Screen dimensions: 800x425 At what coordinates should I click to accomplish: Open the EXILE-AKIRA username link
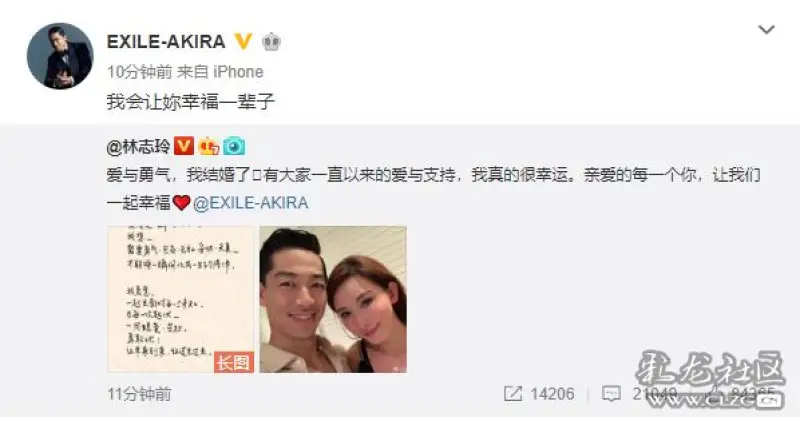pyautogui.click(x=166, y=41)
